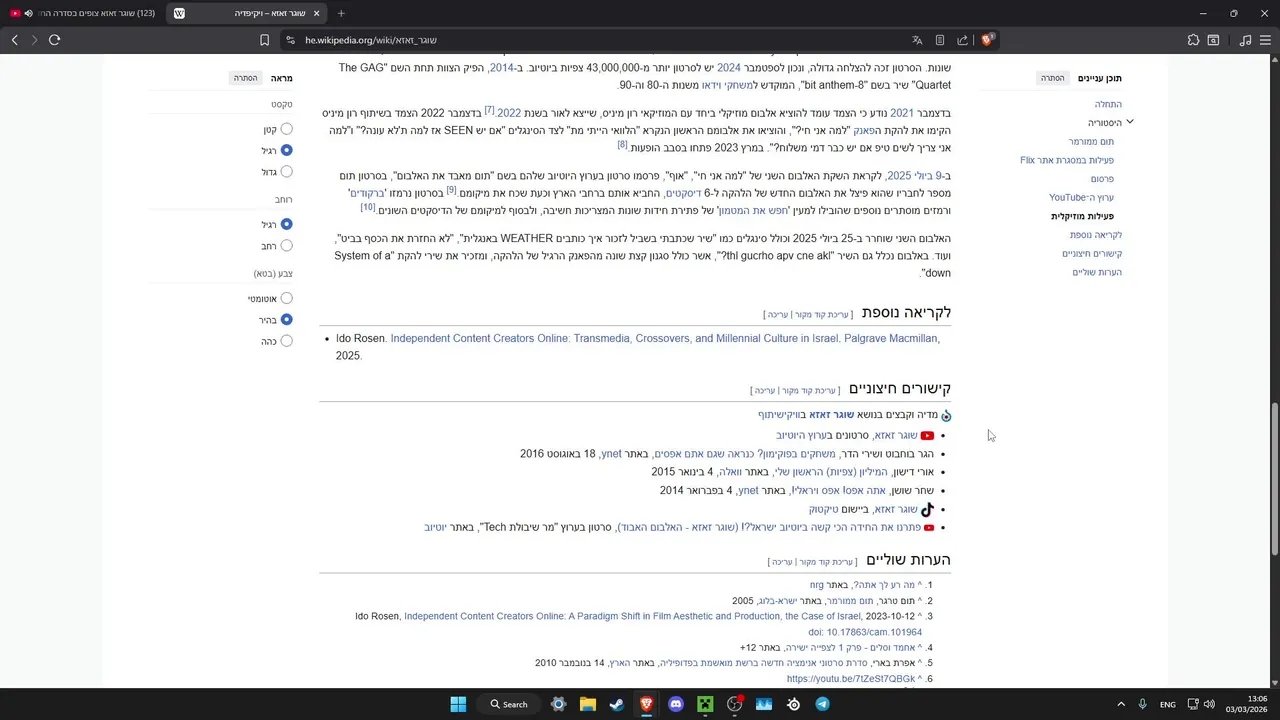Open the Windows Start menu

coord(458,704)
